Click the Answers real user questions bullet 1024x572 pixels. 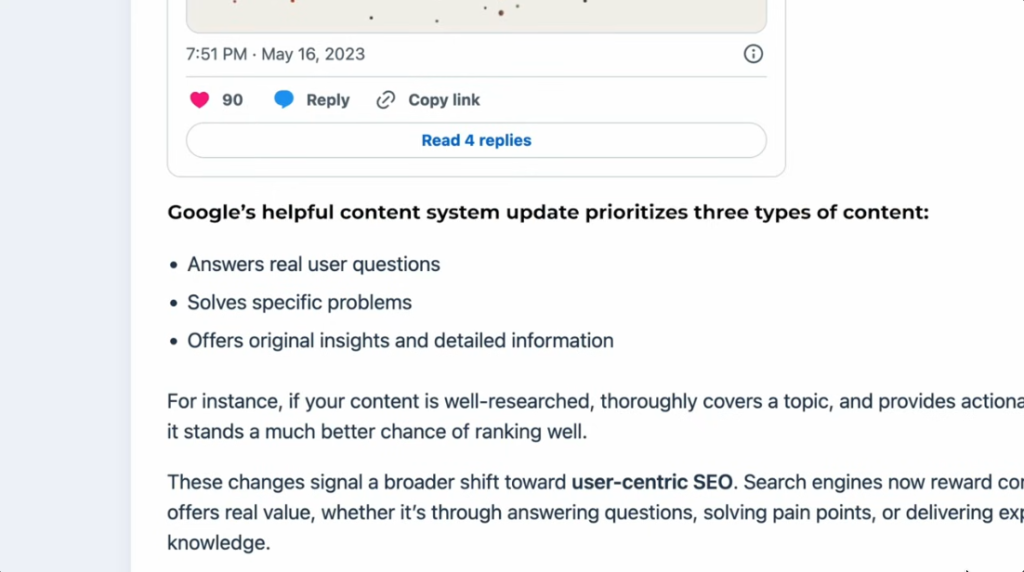314,265
